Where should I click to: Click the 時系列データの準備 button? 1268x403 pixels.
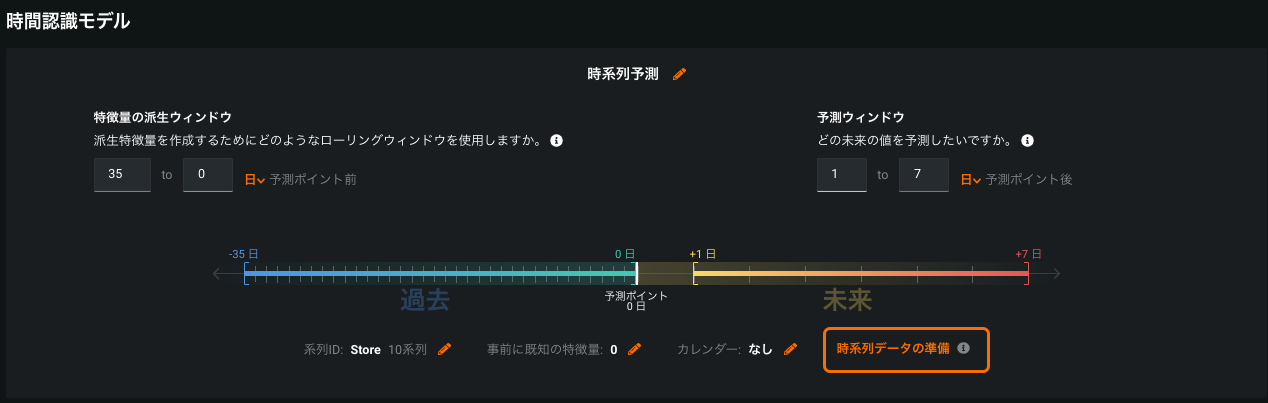[x=893, y=349]
